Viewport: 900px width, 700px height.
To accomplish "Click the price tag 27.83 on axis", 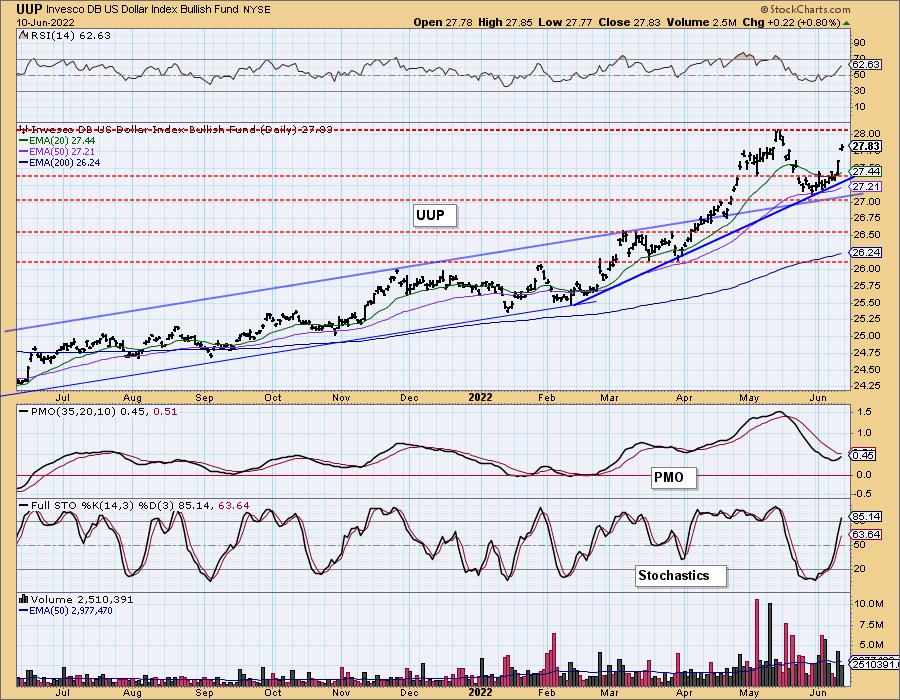I will click(865, 147).
